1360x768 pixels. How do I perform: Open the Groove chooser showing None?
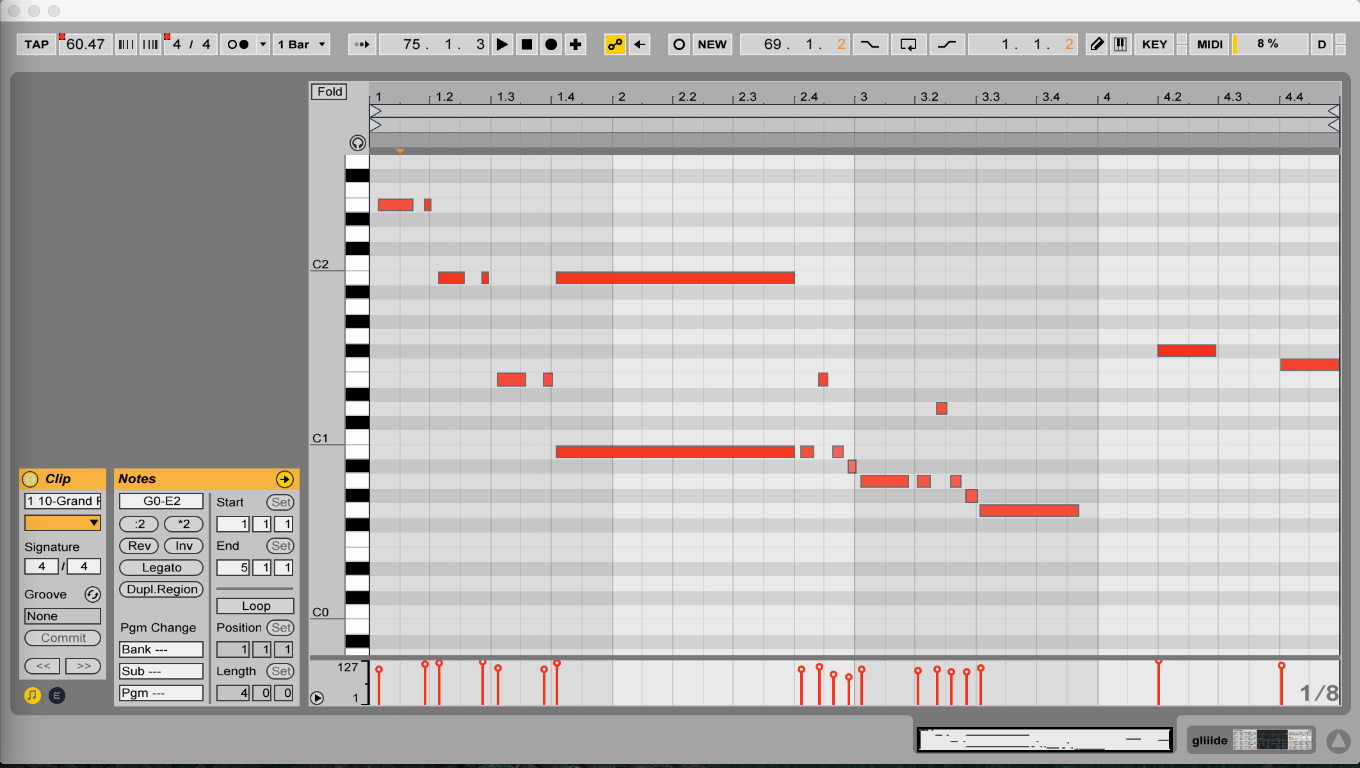pyautogui.click(x=62, y=616)
